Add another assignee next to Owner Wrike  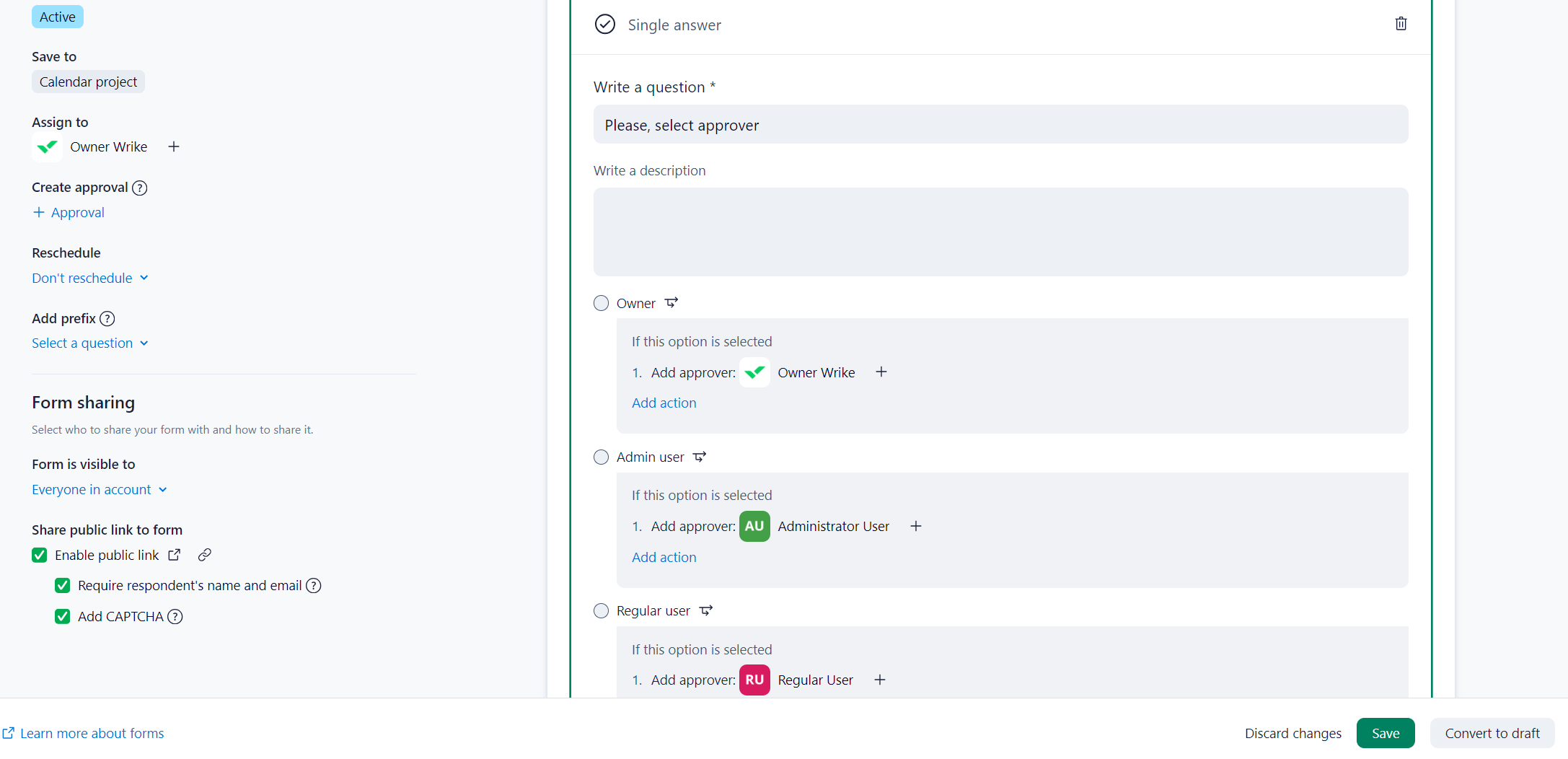[x=174, y=146]
